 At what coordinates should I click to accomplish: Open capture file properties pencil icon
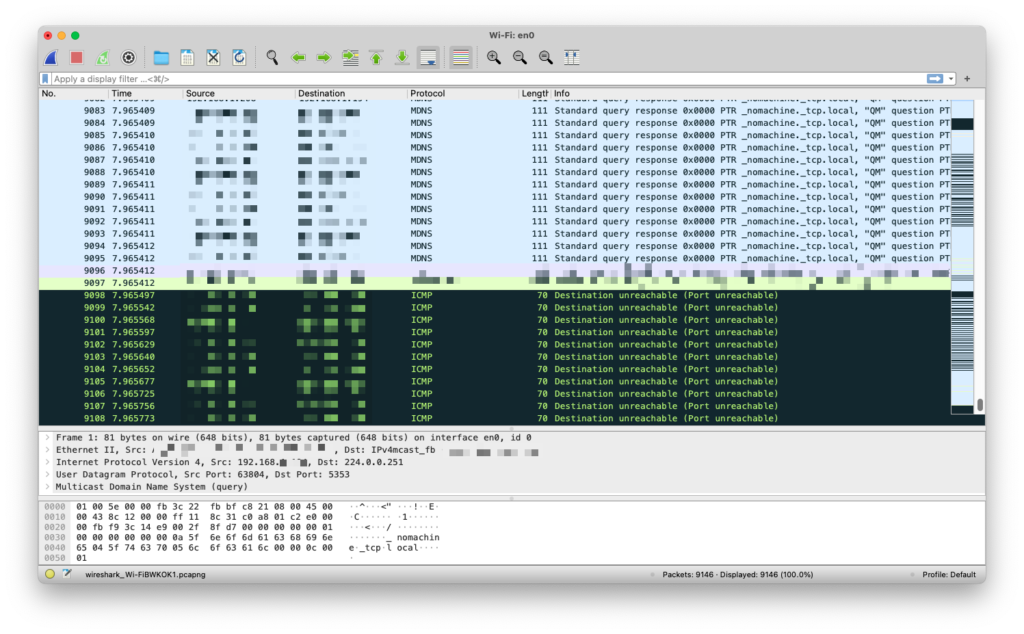67,575
